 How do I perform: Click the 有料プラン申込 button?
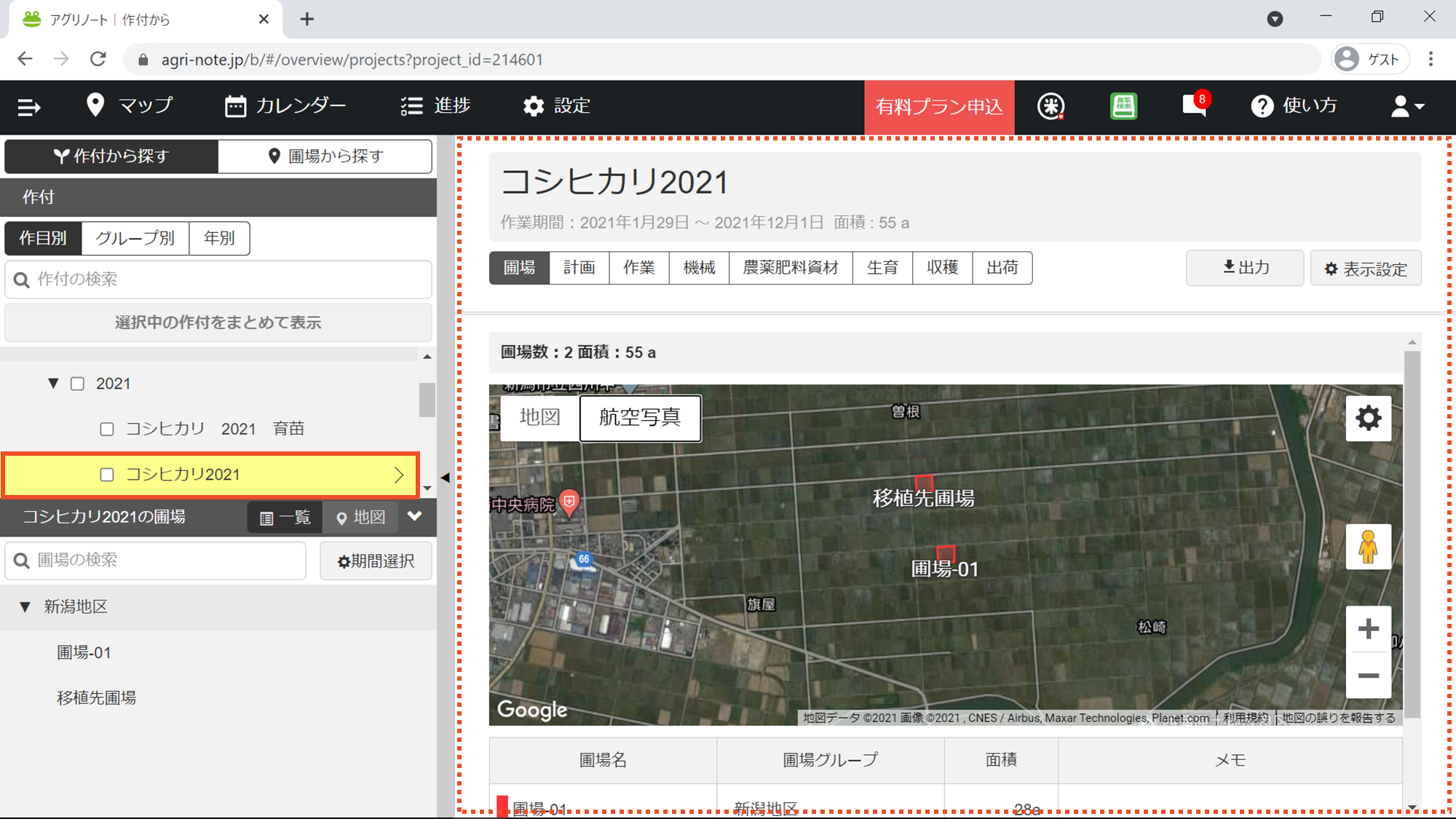click(939, 107)
